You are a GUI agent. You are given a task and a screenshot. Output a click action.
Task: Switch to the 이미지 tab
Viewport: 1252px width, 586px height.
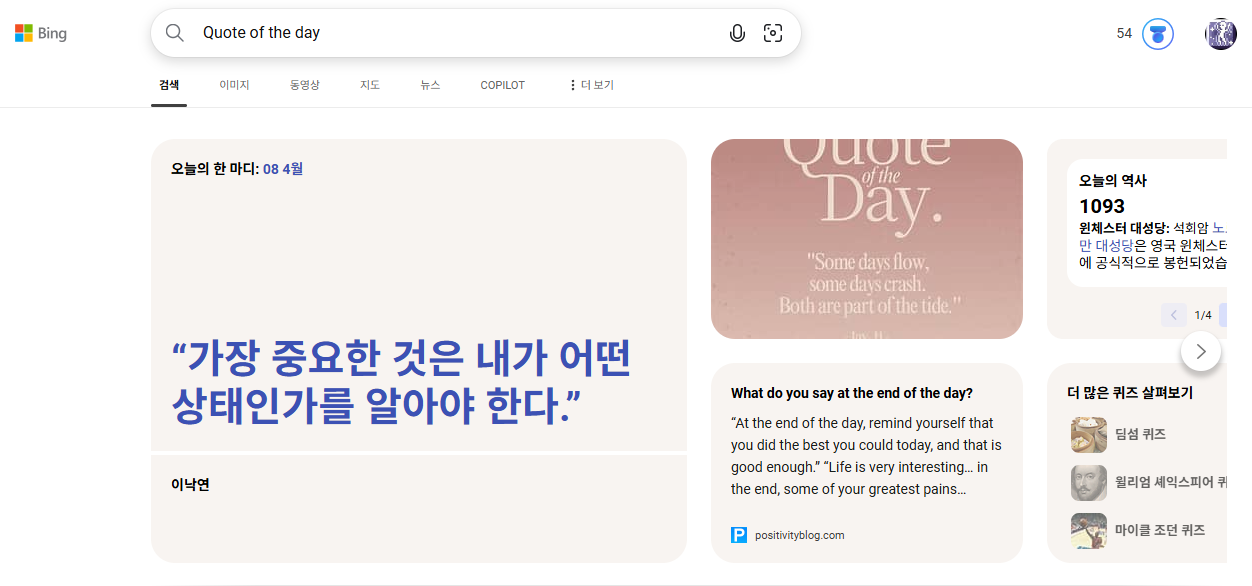pos(234,85)
